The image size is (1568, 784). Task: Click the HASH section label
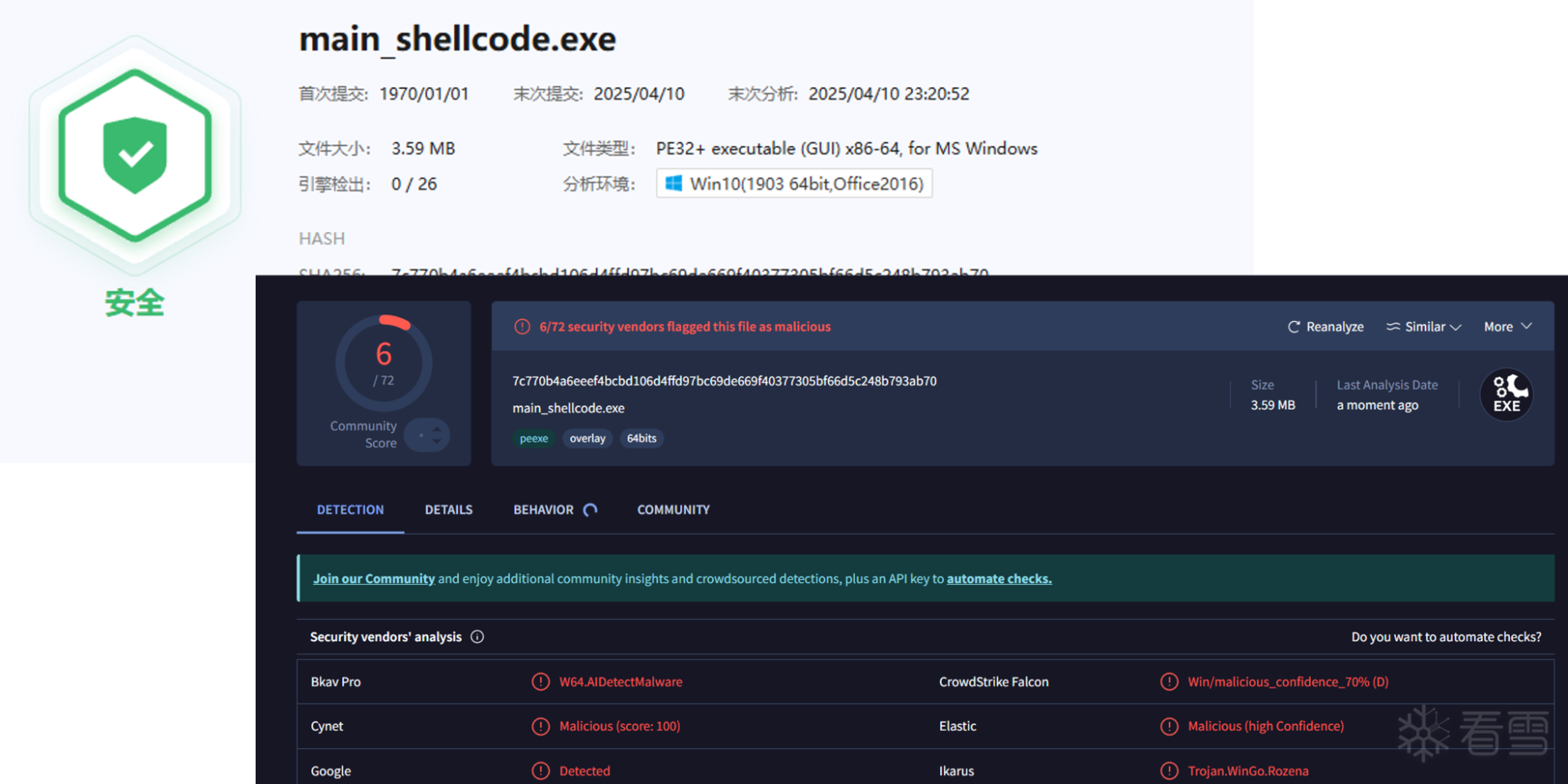pos(322,238)
